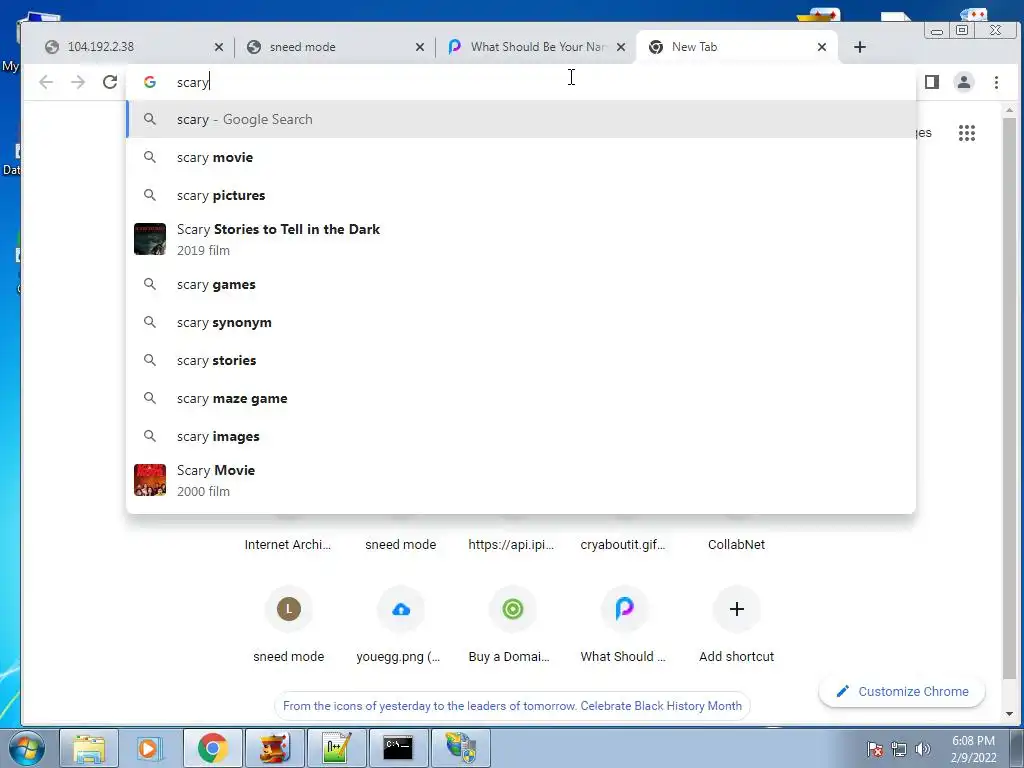Pick the scary maze game suggestion
This screenshot has height=768, width=1024.
click(521, 398)
